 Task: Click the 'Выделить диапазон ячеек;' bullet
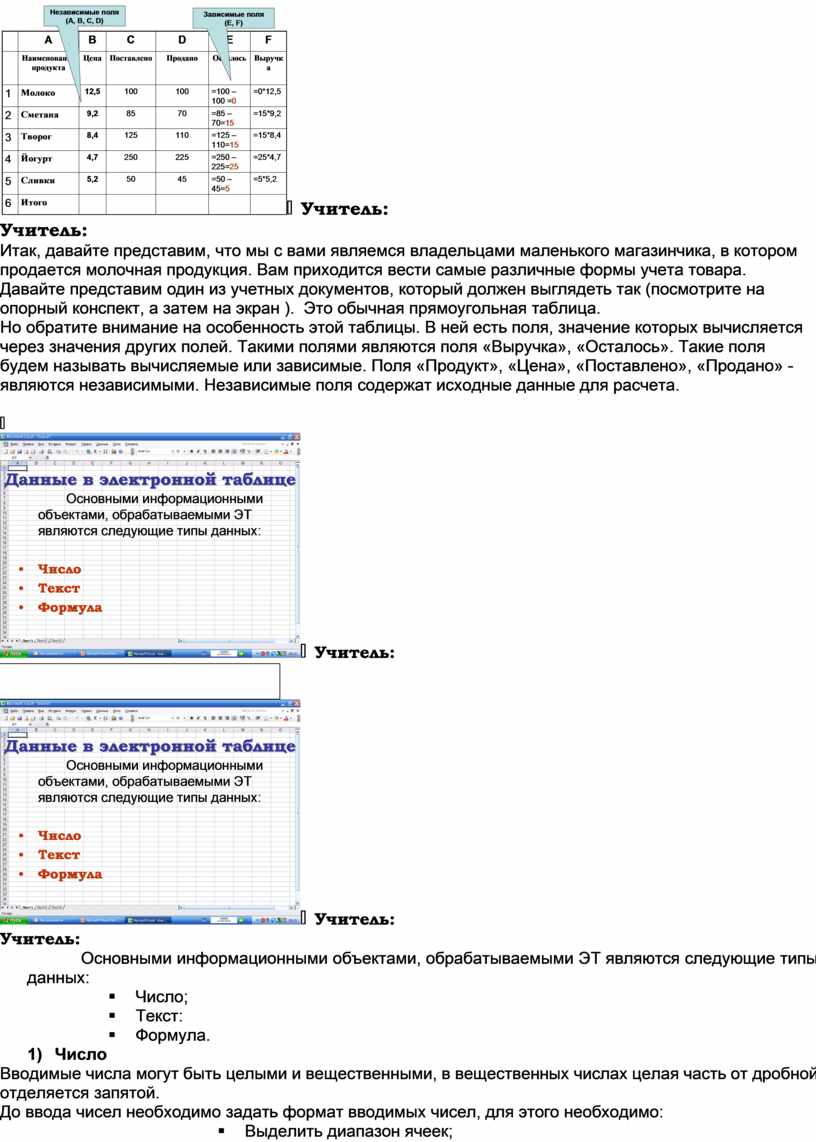[x=348, y=1131]
